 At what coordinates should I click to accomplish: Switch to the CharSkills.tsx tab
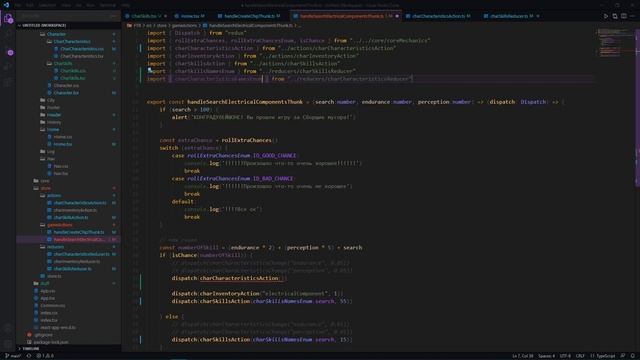point(144,16)
